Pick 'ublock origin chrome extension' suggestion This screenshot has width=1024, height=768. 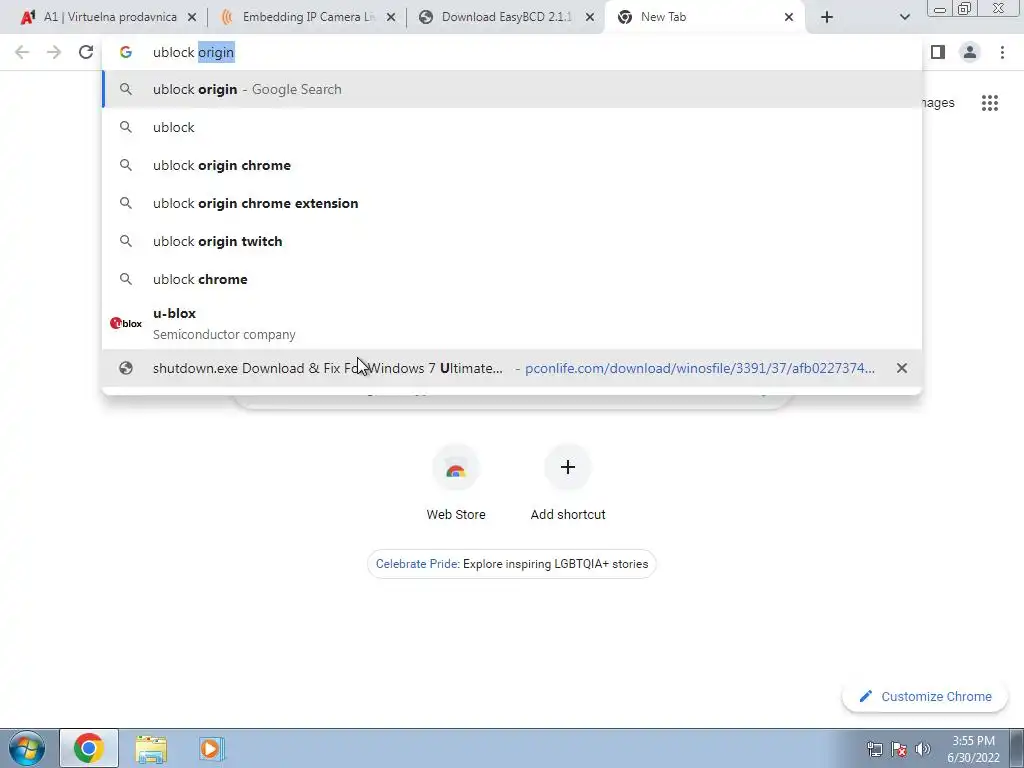tap(512, 203)
